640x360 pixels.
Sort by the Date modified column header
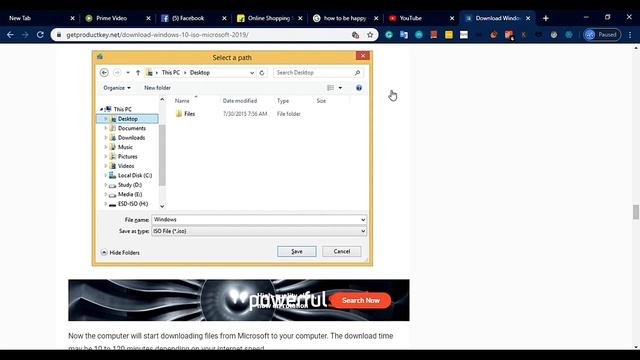(240, 101)
